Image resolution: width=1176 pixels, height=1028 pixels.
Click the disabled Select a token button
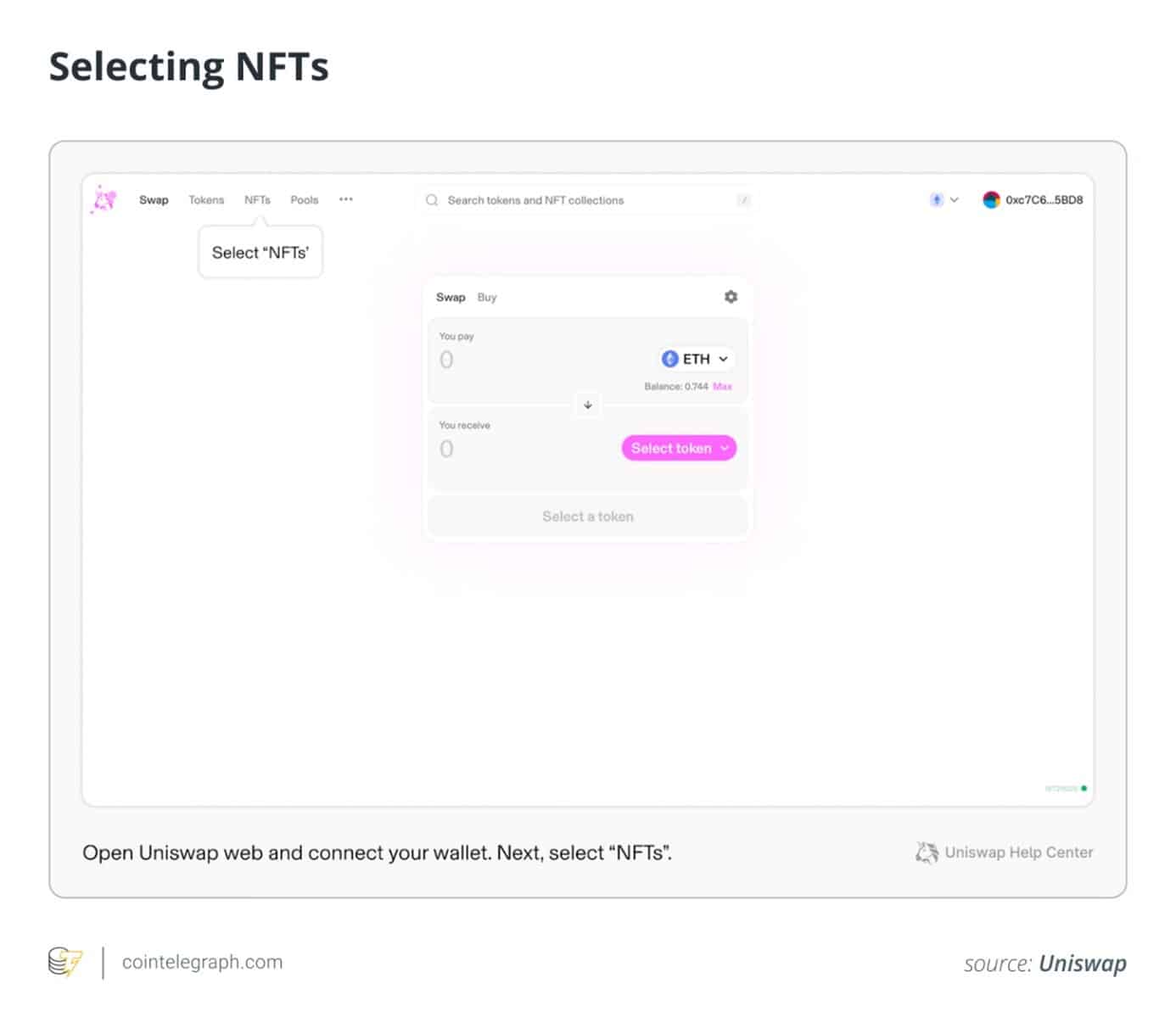point(588,517)
